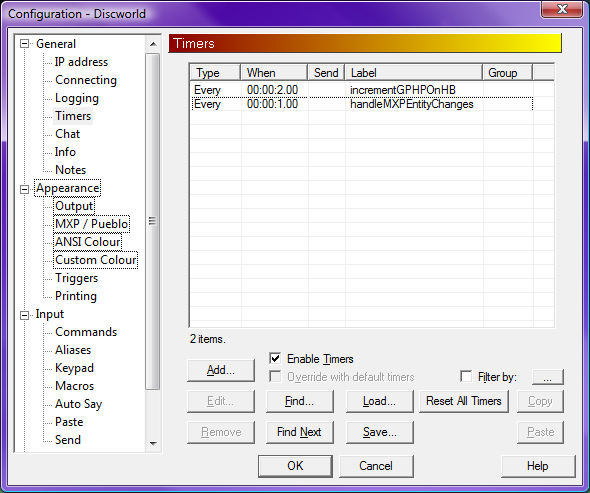Click the Help button
Viewport: 590px width, 493px height.
538,466
